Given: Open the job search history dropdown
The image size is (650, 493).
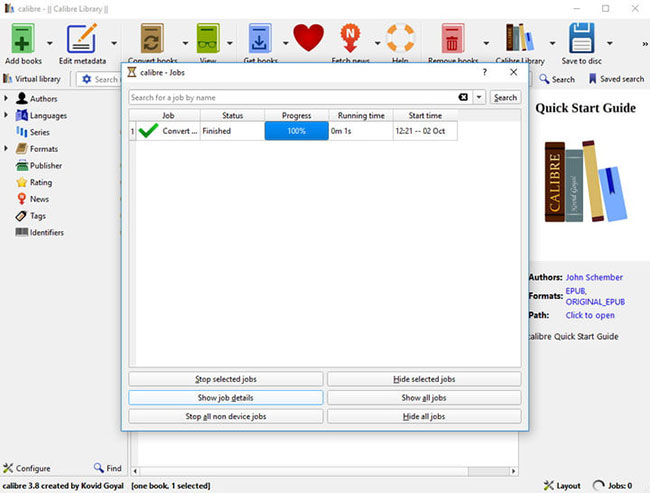Looking at the screenshot, I should [x=479, y=97].
